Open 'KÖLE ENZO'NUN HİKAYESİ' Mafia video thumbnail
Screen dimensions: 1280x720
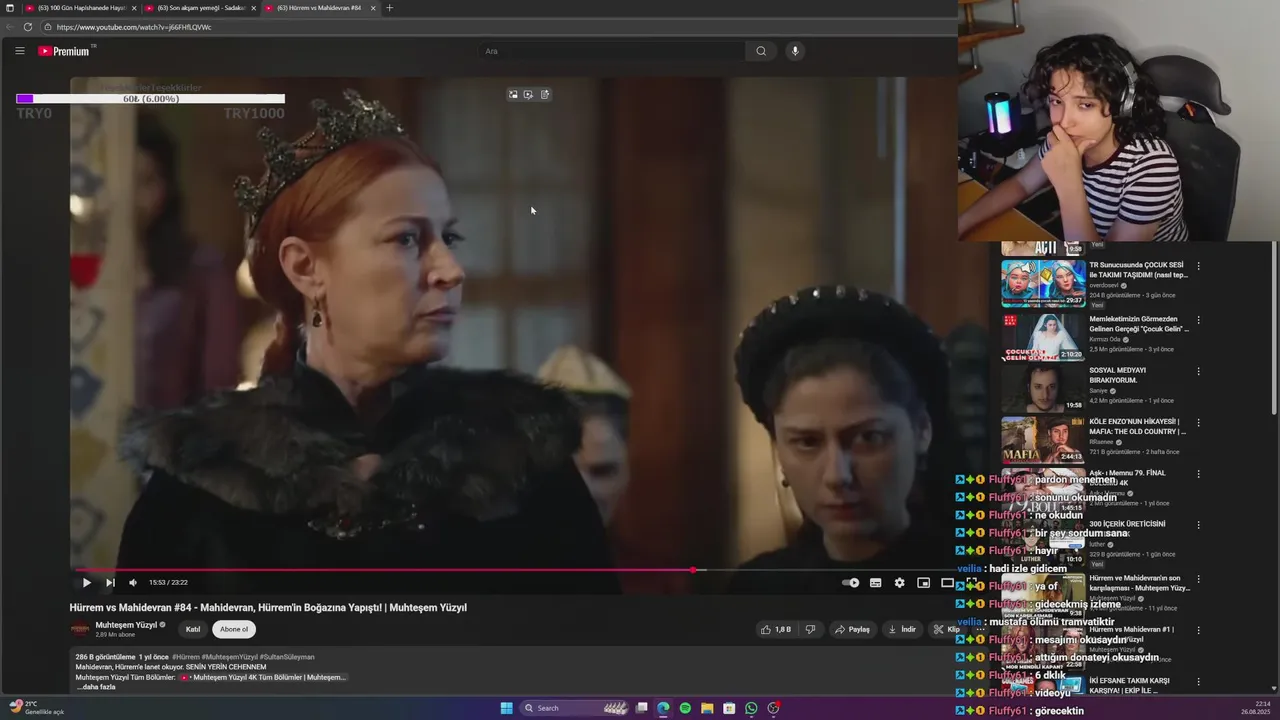(1043, 439)
